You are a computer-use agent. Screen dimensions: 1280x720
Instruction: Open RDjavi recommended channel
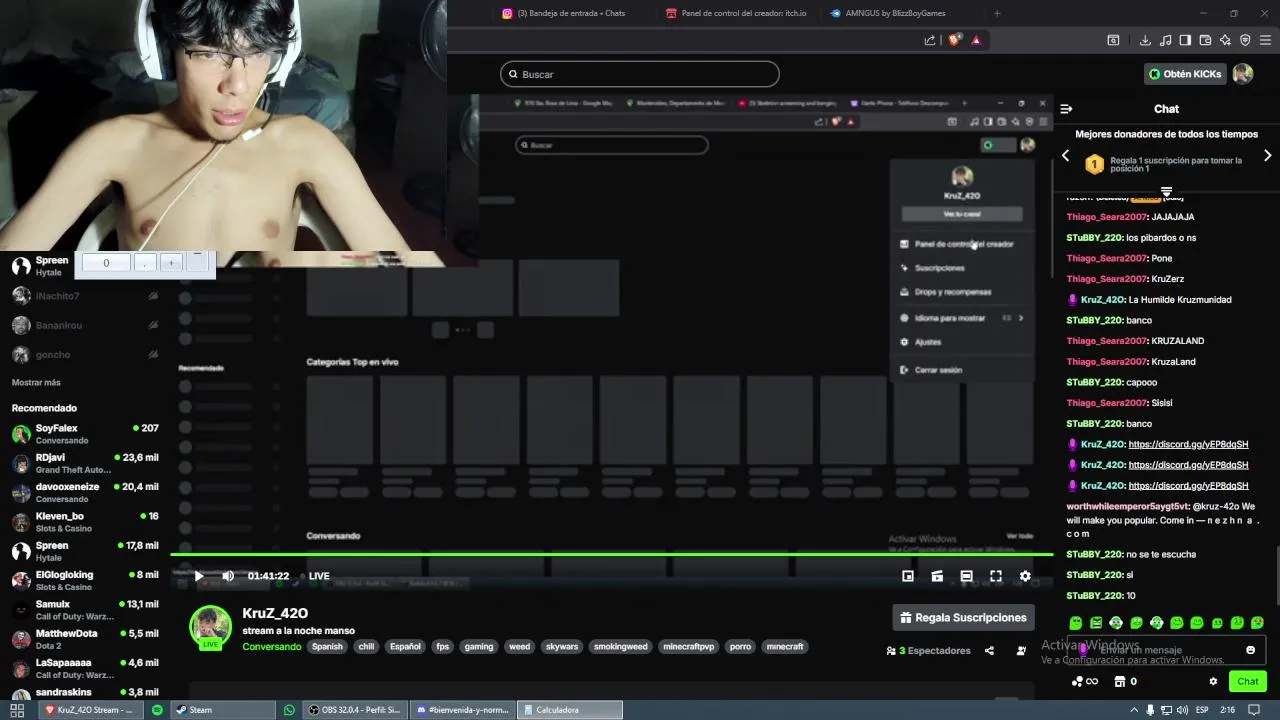pyautogui.click(x=85, y=463)
